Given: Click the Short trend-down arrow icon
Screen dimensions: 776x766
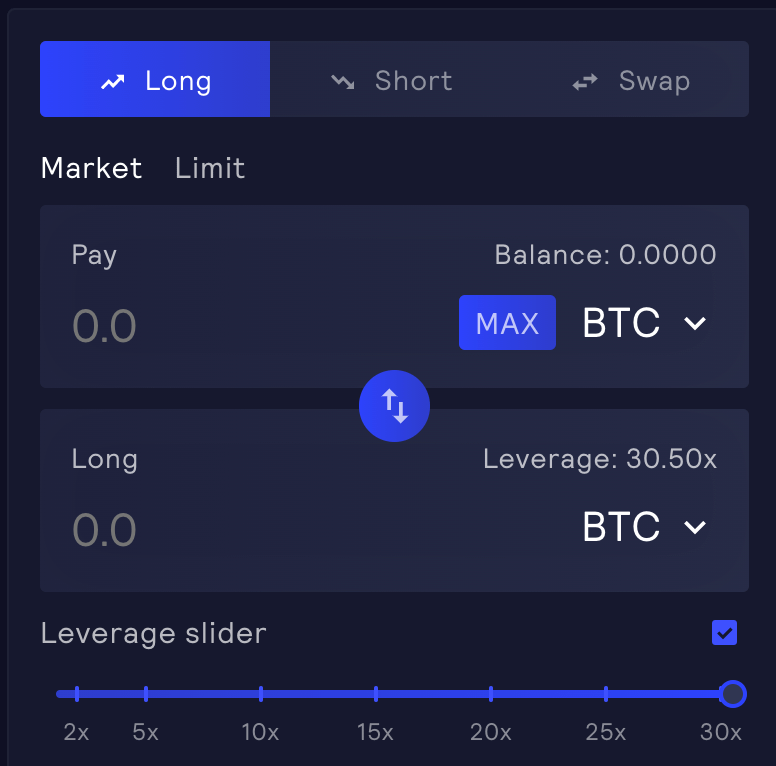Looking at the screenshot, I should click(343, 82).
